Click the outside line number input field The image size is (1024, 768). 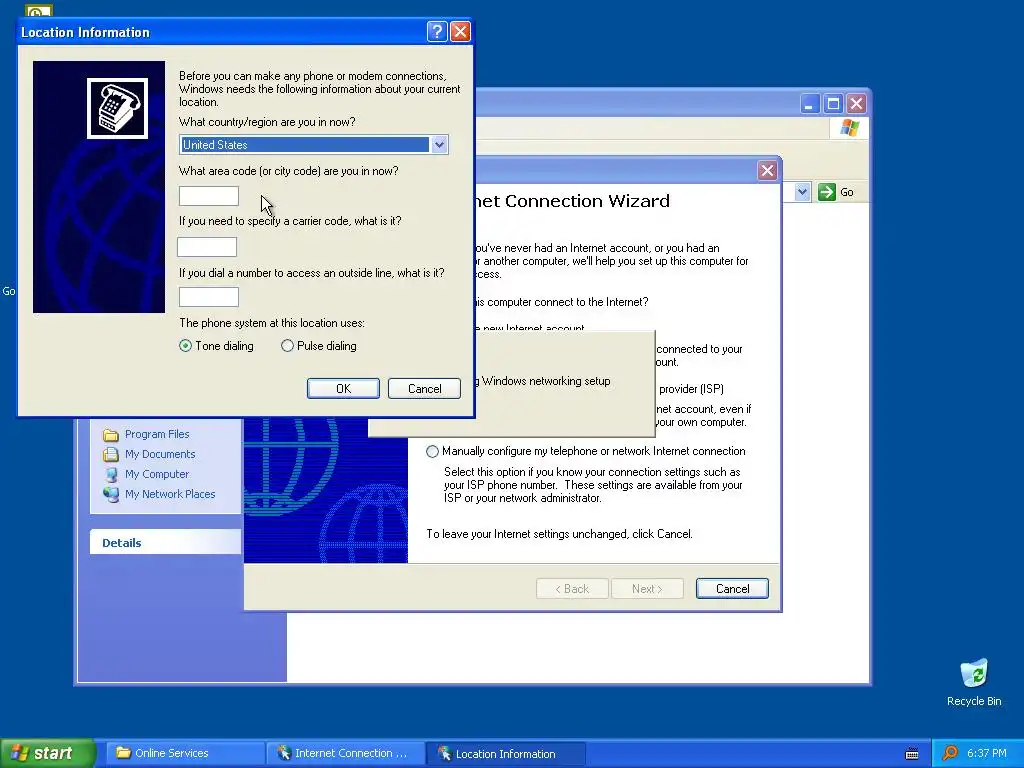pos(209,297)
